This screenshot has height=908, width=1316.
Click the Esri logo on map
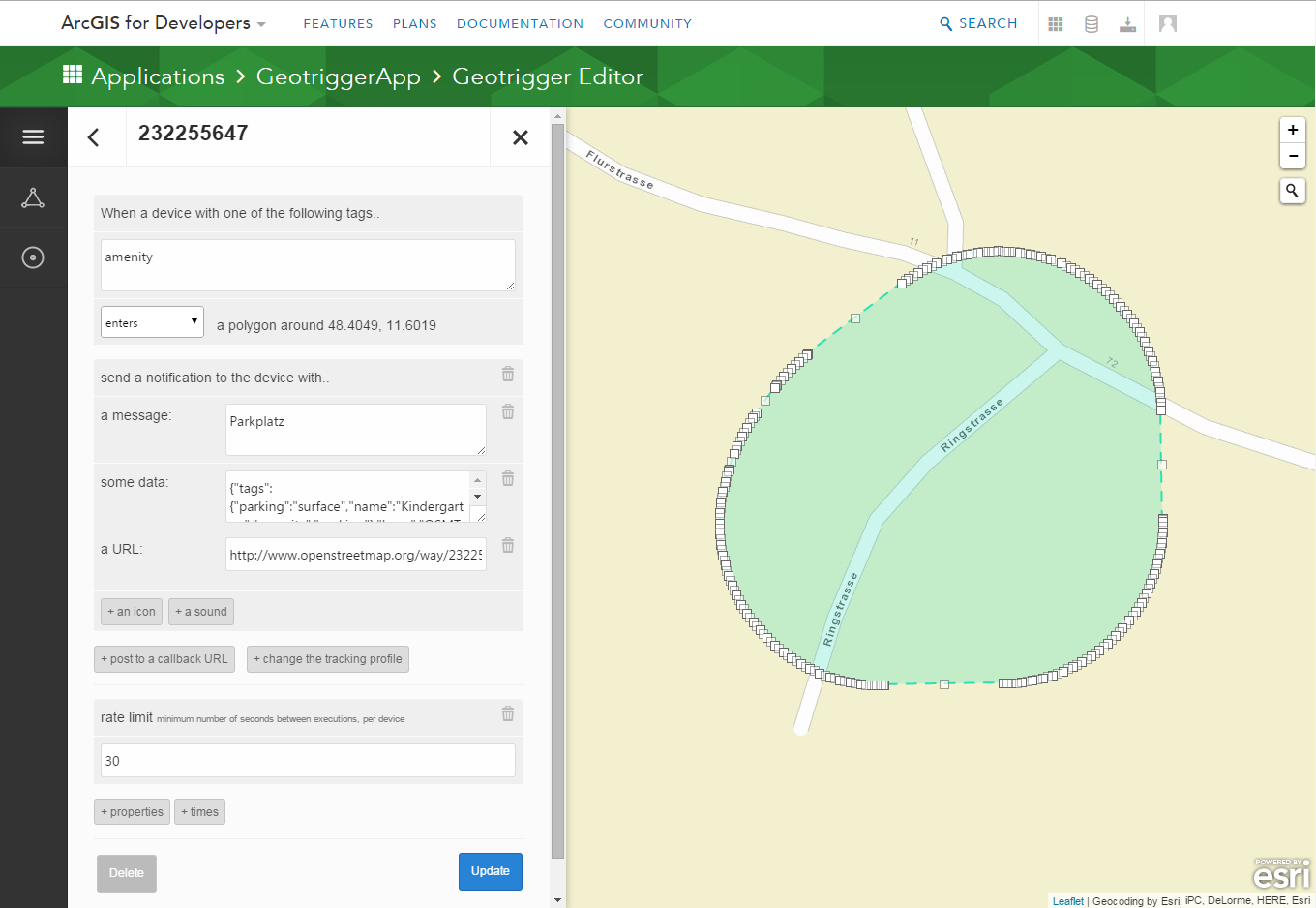pos(1282,873)
